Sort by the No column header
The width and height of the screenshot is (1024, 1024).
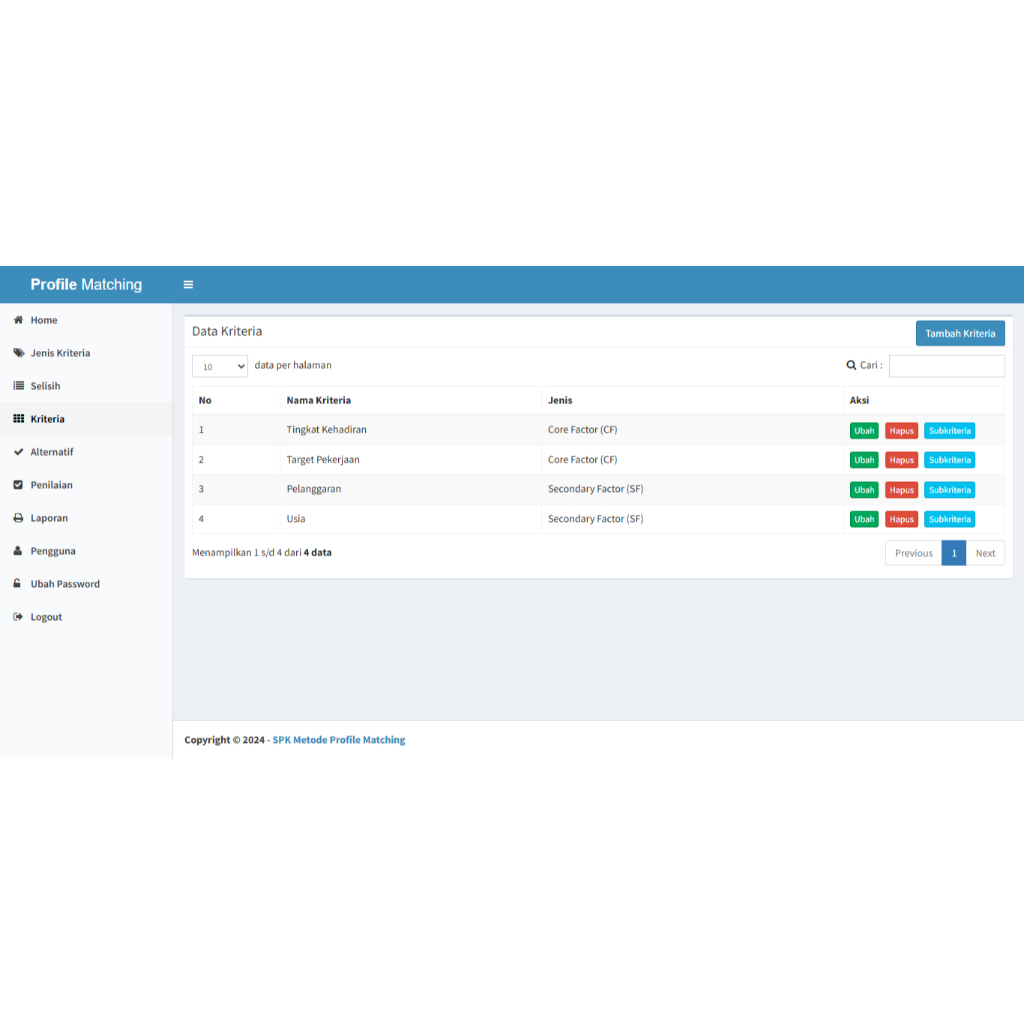point(236,400)
